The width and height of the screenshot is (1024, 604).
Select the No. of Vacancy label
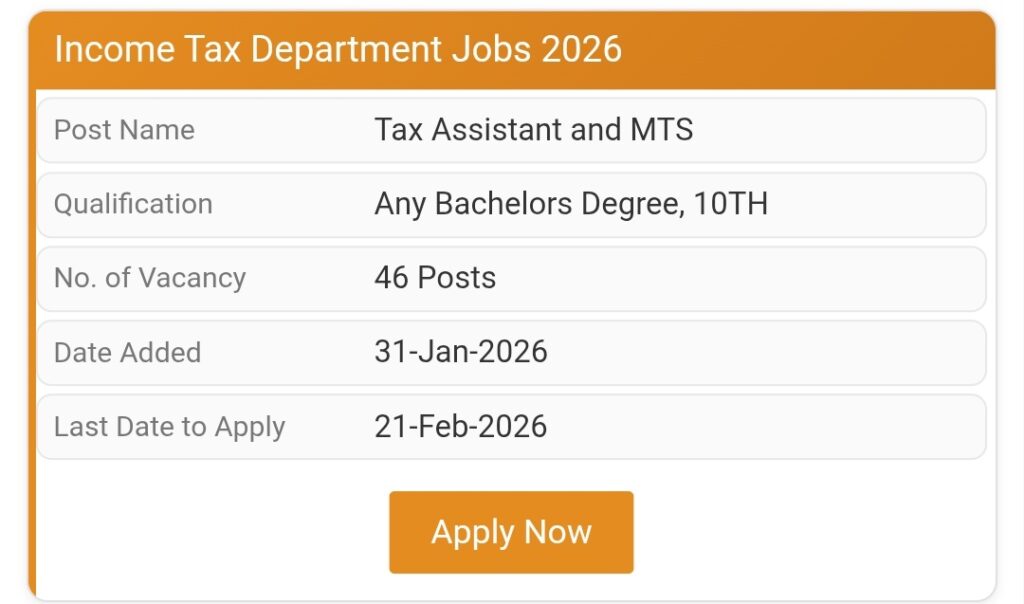[x=150, y=278]
